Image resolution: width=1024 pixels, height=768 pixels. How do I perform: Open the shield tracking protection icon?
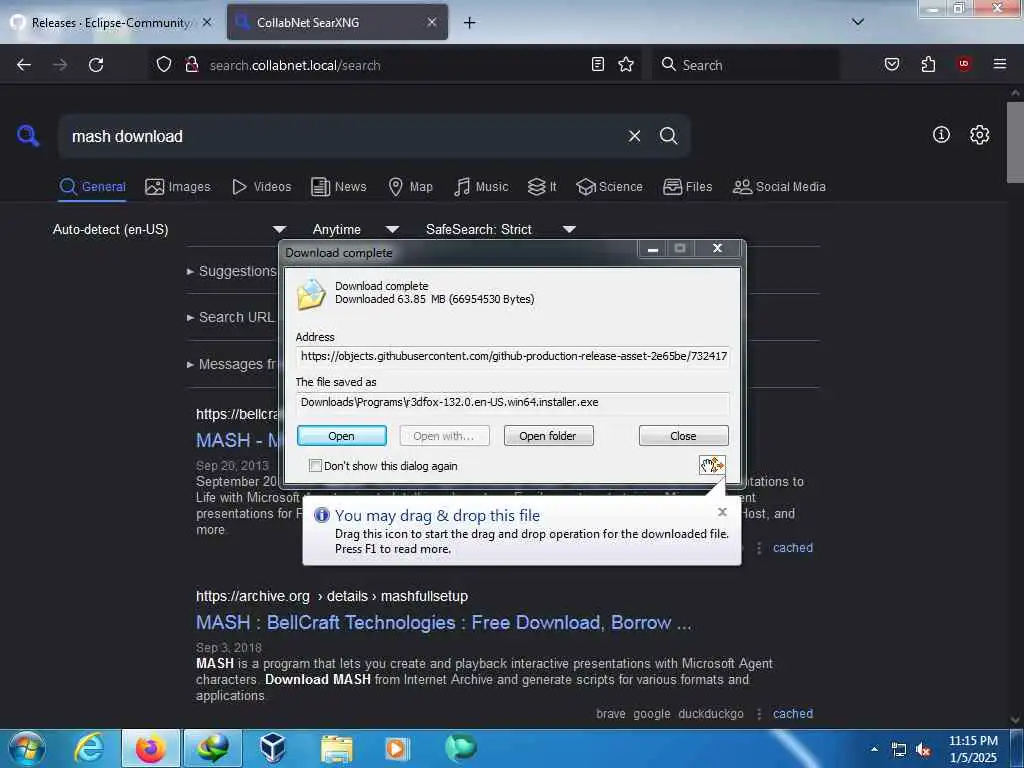[x=164, y=65]
